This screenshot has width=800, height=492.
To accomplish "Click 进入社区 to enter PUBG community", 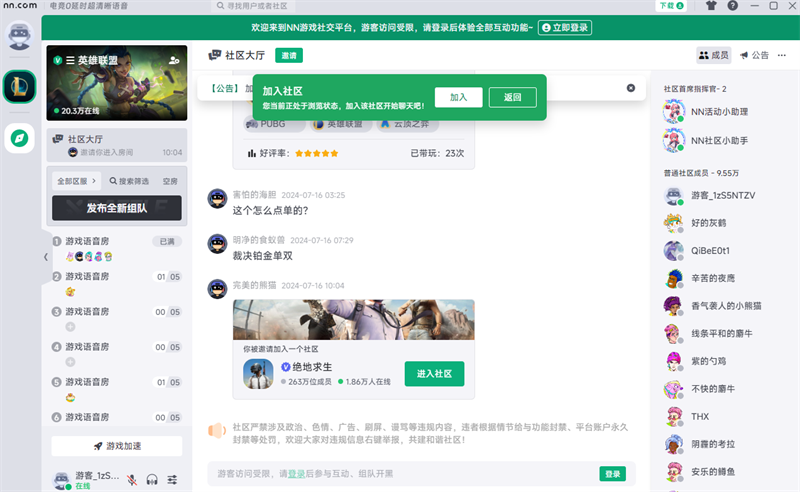I will click(434, 374).
